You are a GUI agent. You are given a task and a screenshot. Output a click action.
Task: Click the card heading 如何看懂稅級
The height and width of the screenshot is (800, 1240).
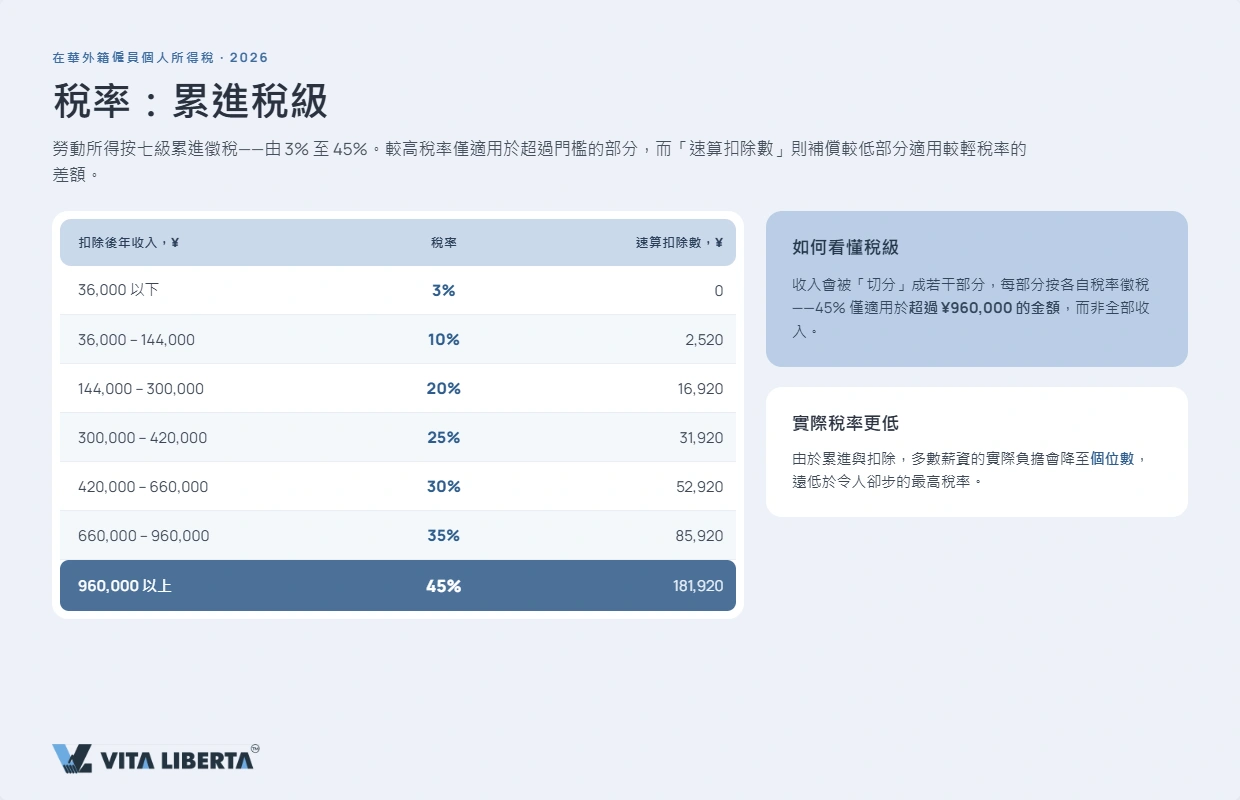tap(845, 247)
